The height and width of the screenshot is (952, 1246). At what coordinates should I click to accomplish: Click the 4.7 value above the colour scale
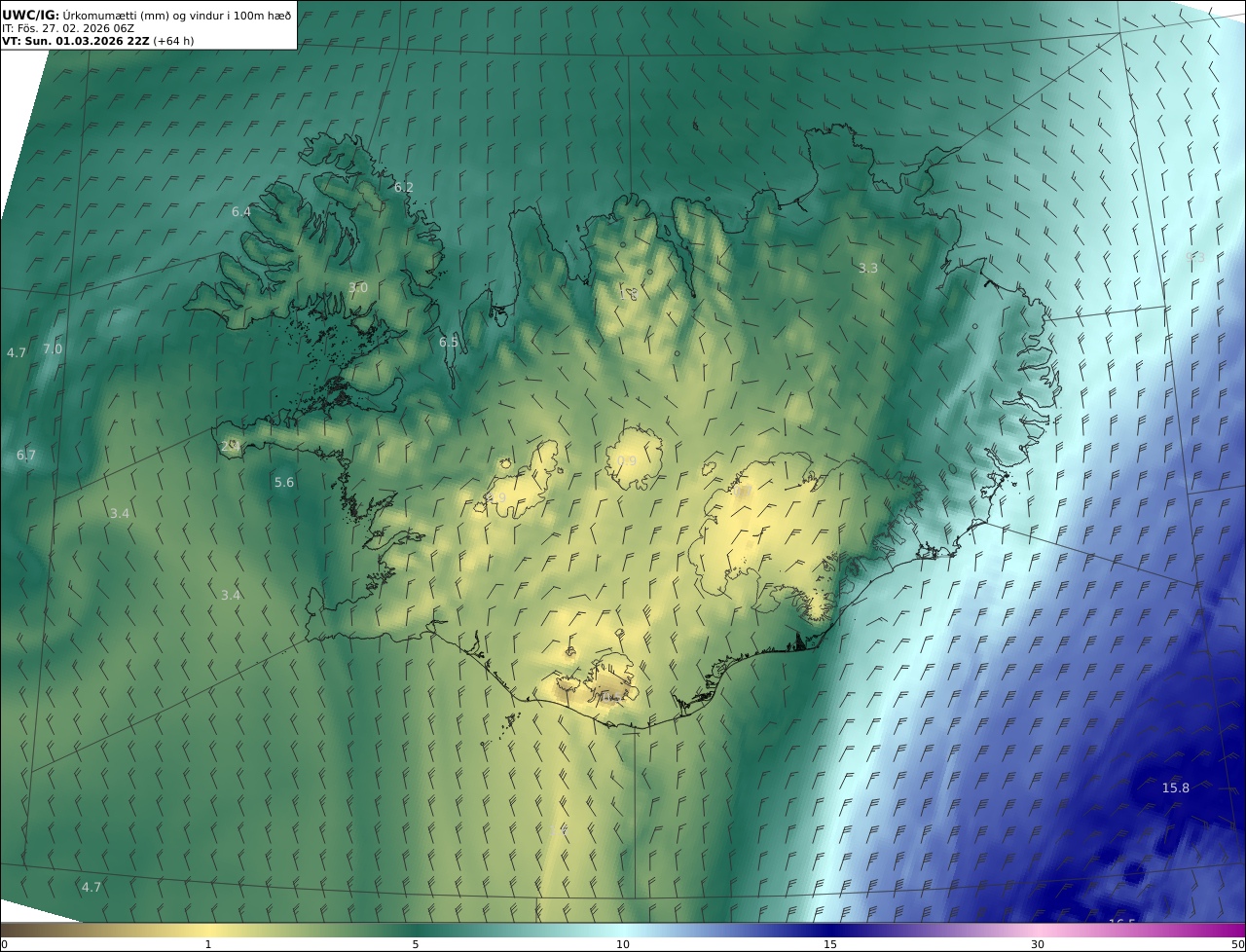[x=92, y=888]
